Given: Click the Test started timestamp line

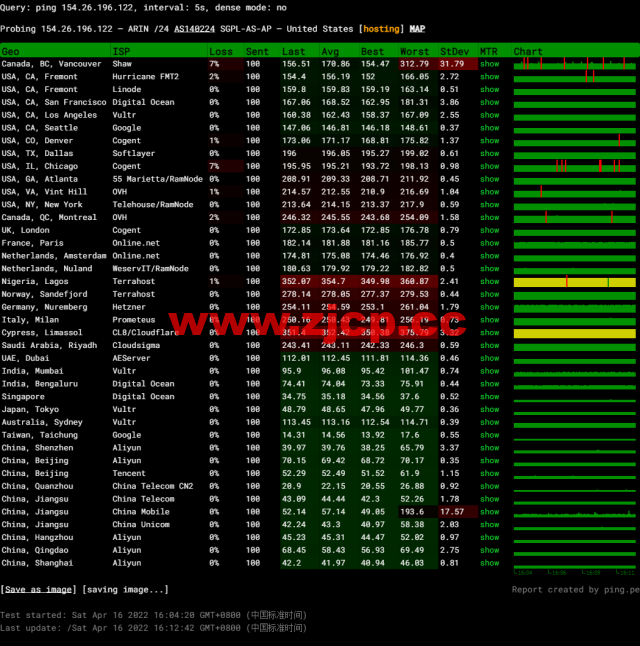Looking at the screenshot, I should coord(153,615).
